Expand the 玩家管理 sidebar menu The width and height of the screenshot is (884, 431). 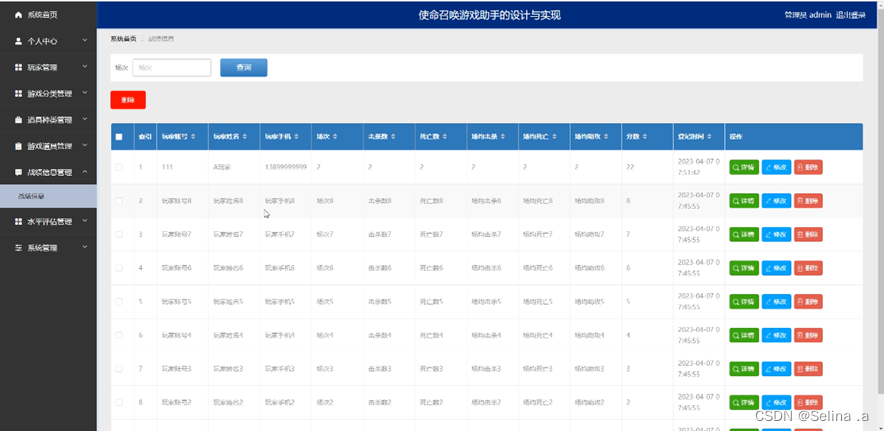coord(48,67)
